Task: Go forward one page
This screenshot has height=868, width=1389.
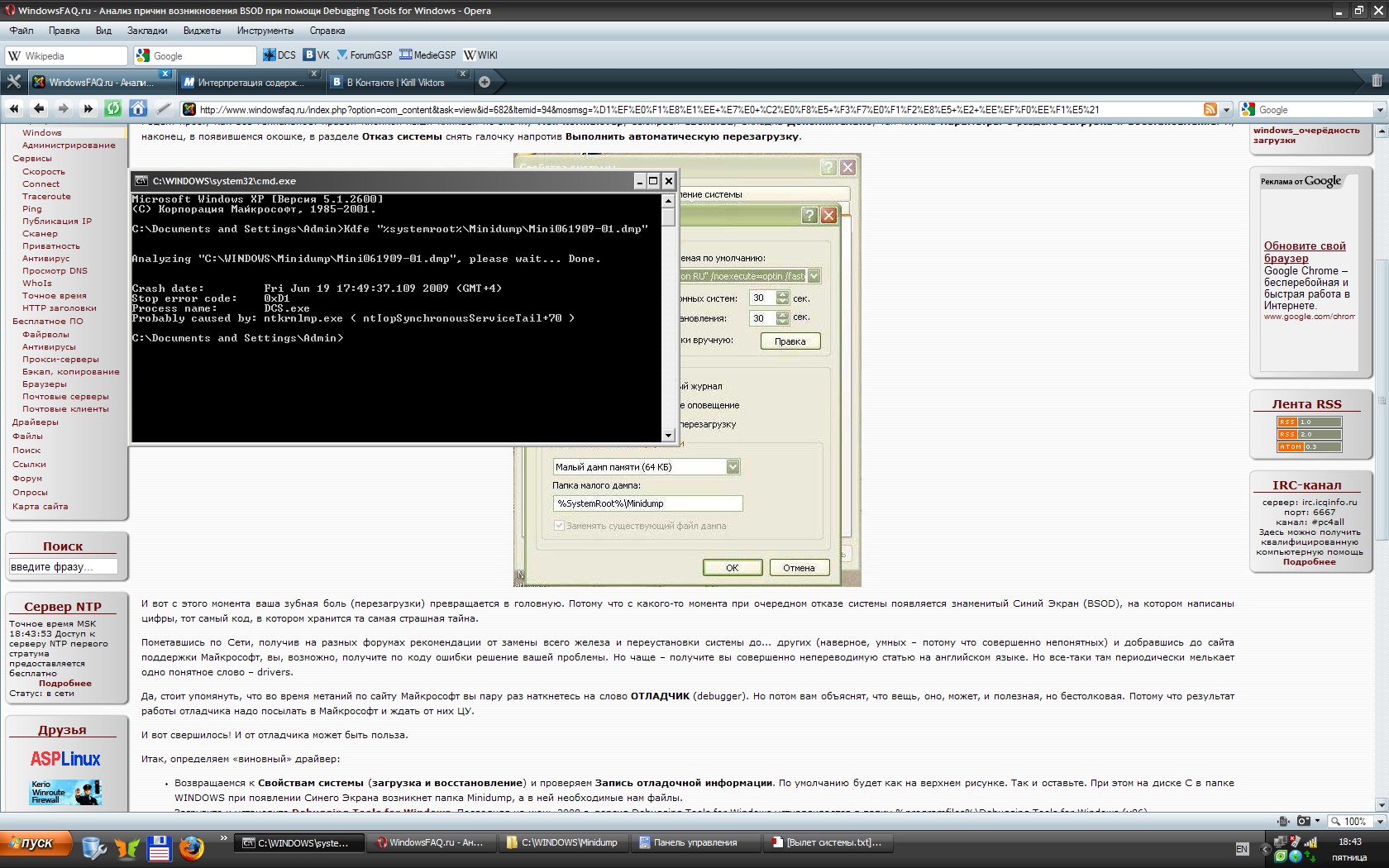Action: [x=63, y=109]
